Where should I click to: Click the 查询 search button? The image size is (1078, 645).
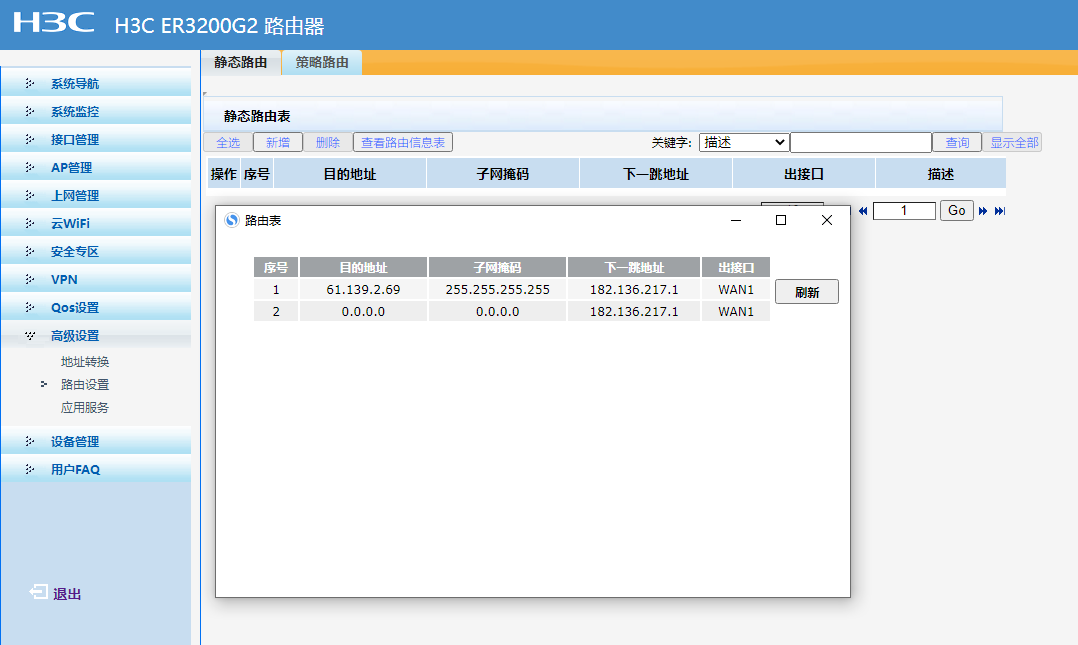pos(957,142)
